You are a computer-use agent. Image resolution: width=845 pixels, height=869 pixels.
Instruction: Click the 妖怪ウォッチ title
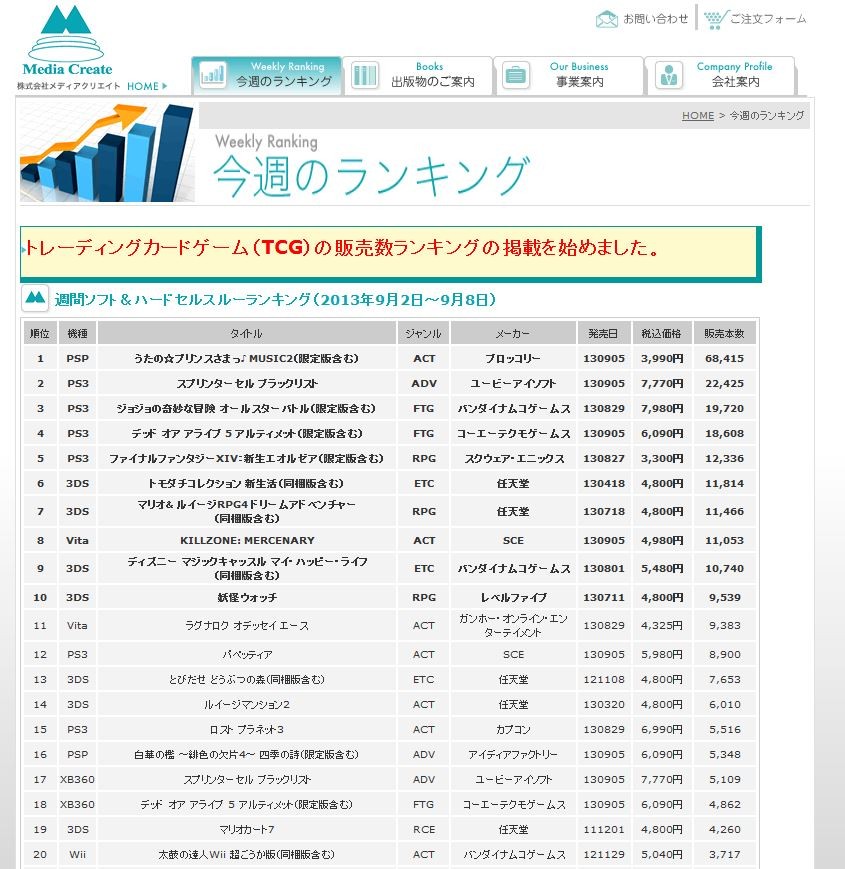[x=247, y=597]
